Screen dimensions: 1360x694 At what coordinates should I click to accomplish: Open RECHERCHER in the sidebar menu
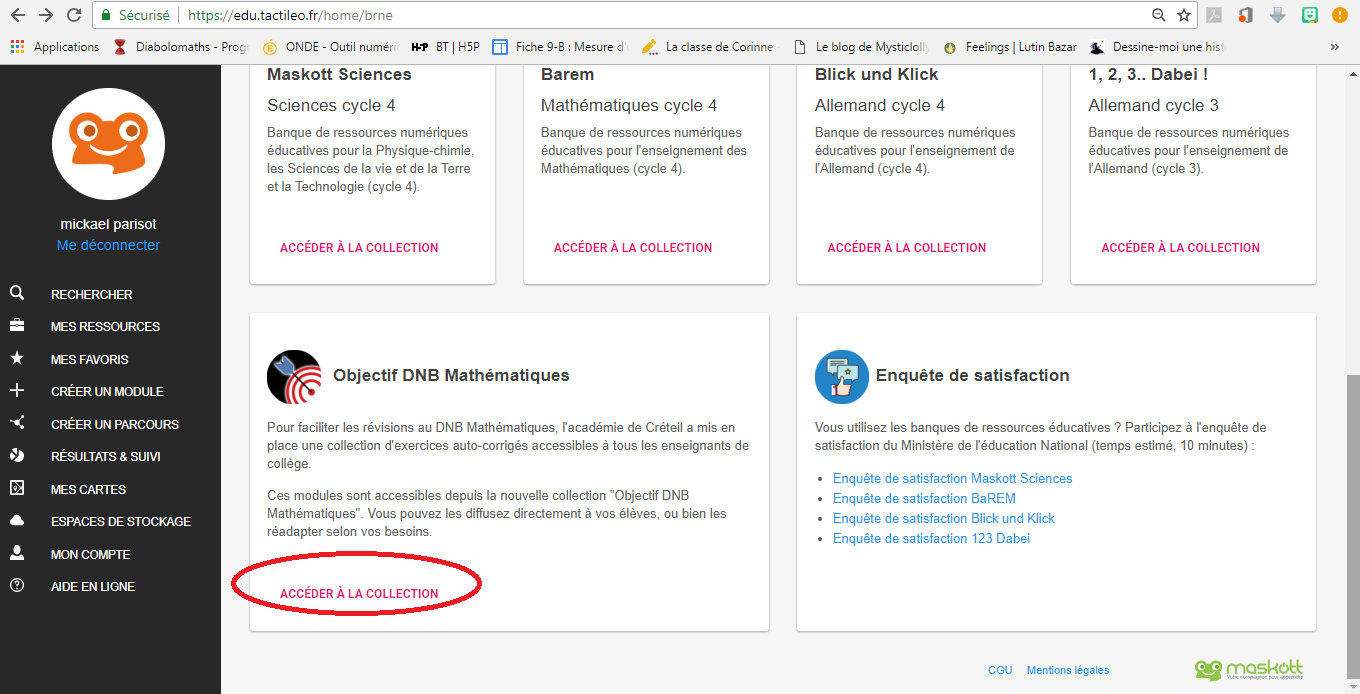(x=92, y=295)
